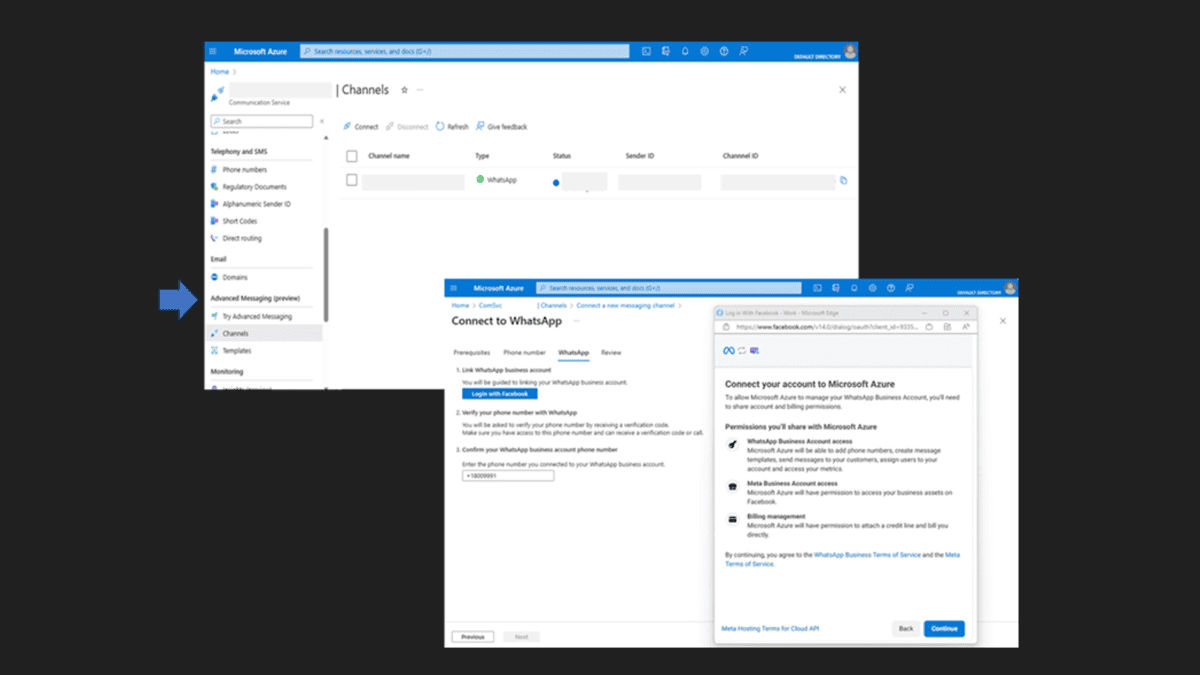The height and width of the screenshot is (675, 1200).
Task: Open the hamburger menu in Channels window
Action: pyautogui.click(x=213, y=51)
